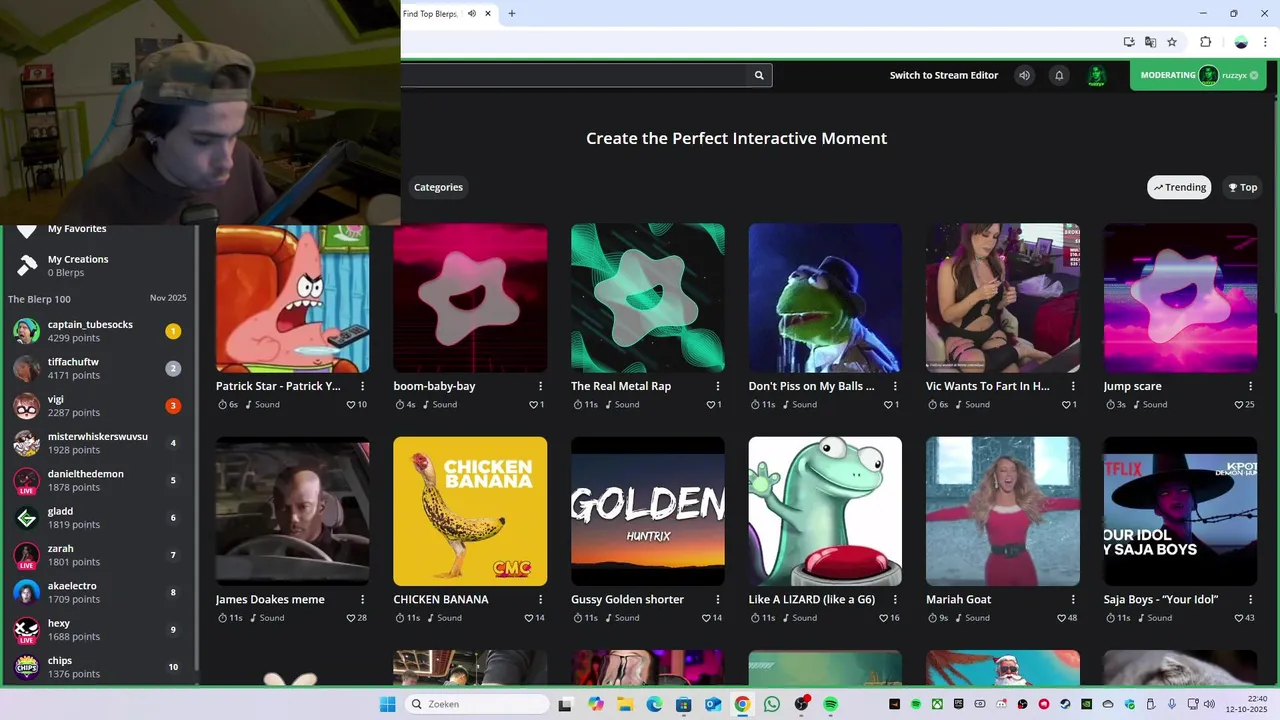The height and width of the screenshot is (720, 1280).
Task: Click in the Blerp search field
Action: [575, 75]
